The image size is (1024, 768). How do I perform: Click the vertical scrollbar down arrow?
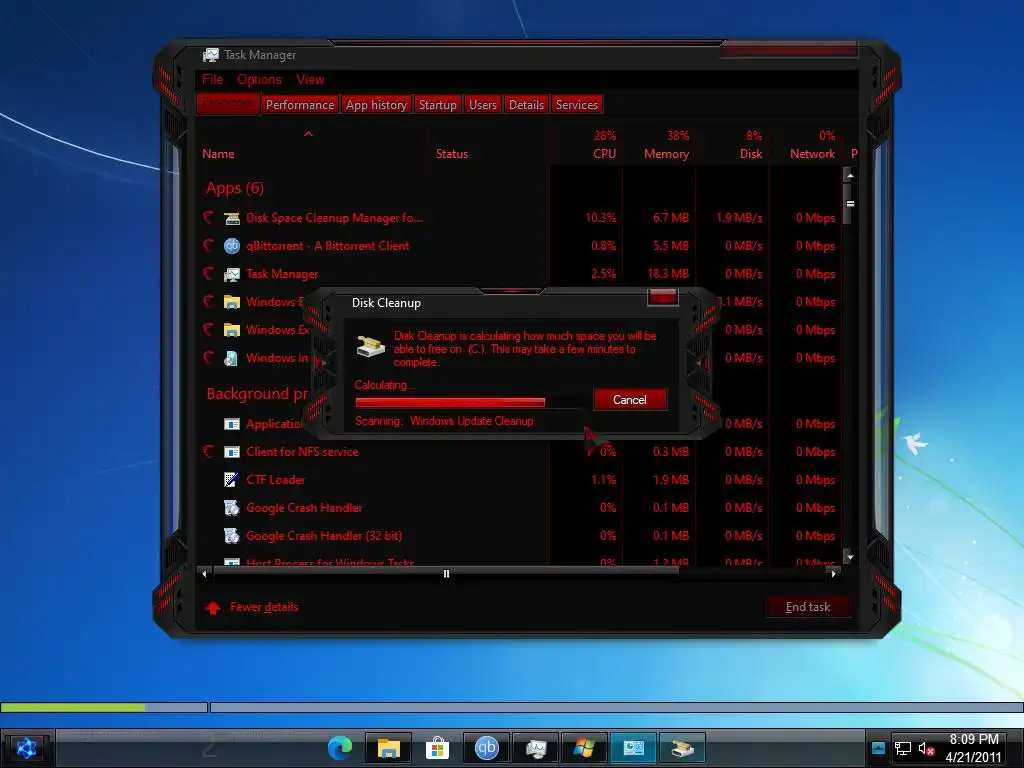click(x=850, y=557)
